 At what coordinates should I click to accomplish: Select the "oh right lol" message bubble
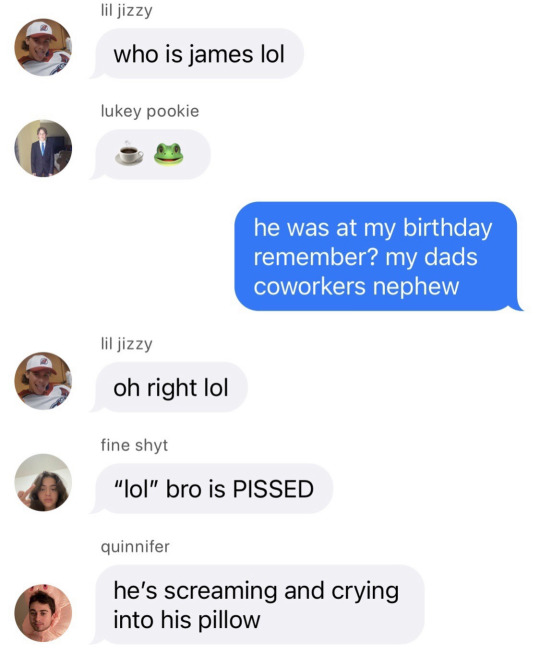click(x=169, y=387)
